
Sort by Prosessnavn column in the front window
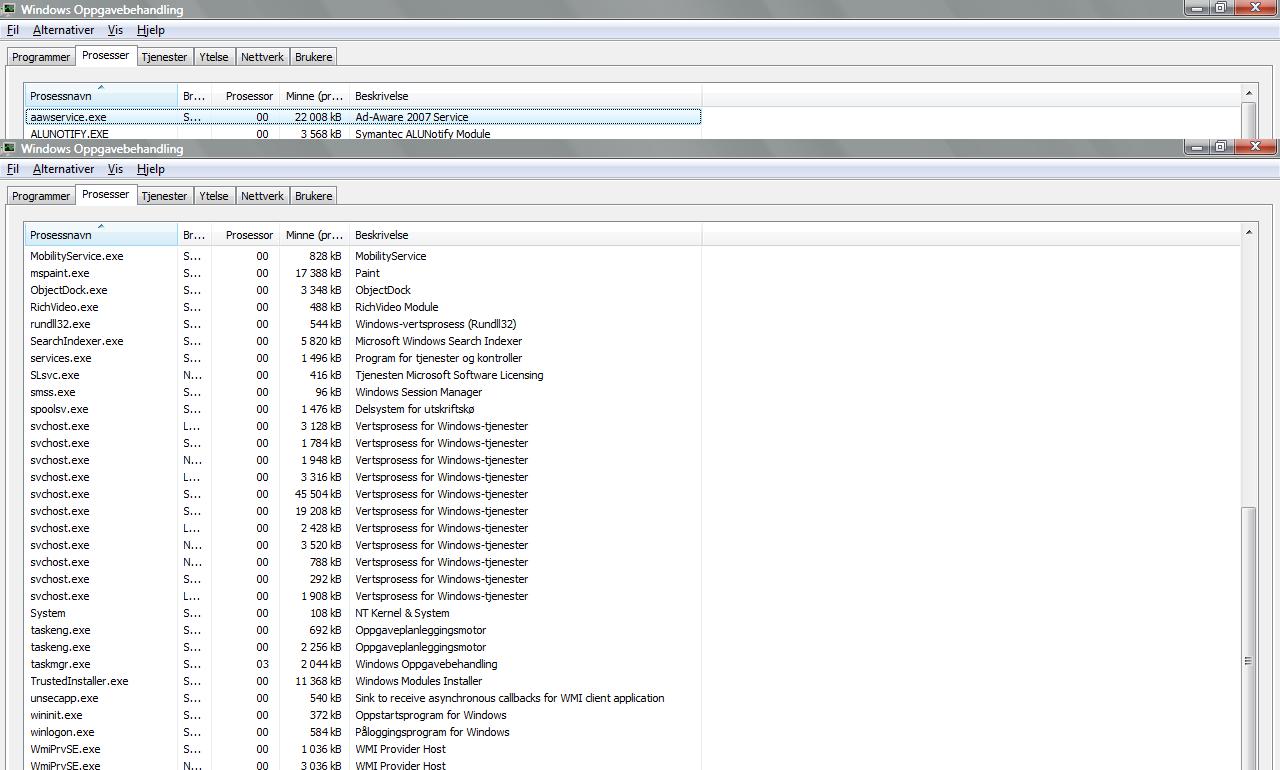coord(101,235)
